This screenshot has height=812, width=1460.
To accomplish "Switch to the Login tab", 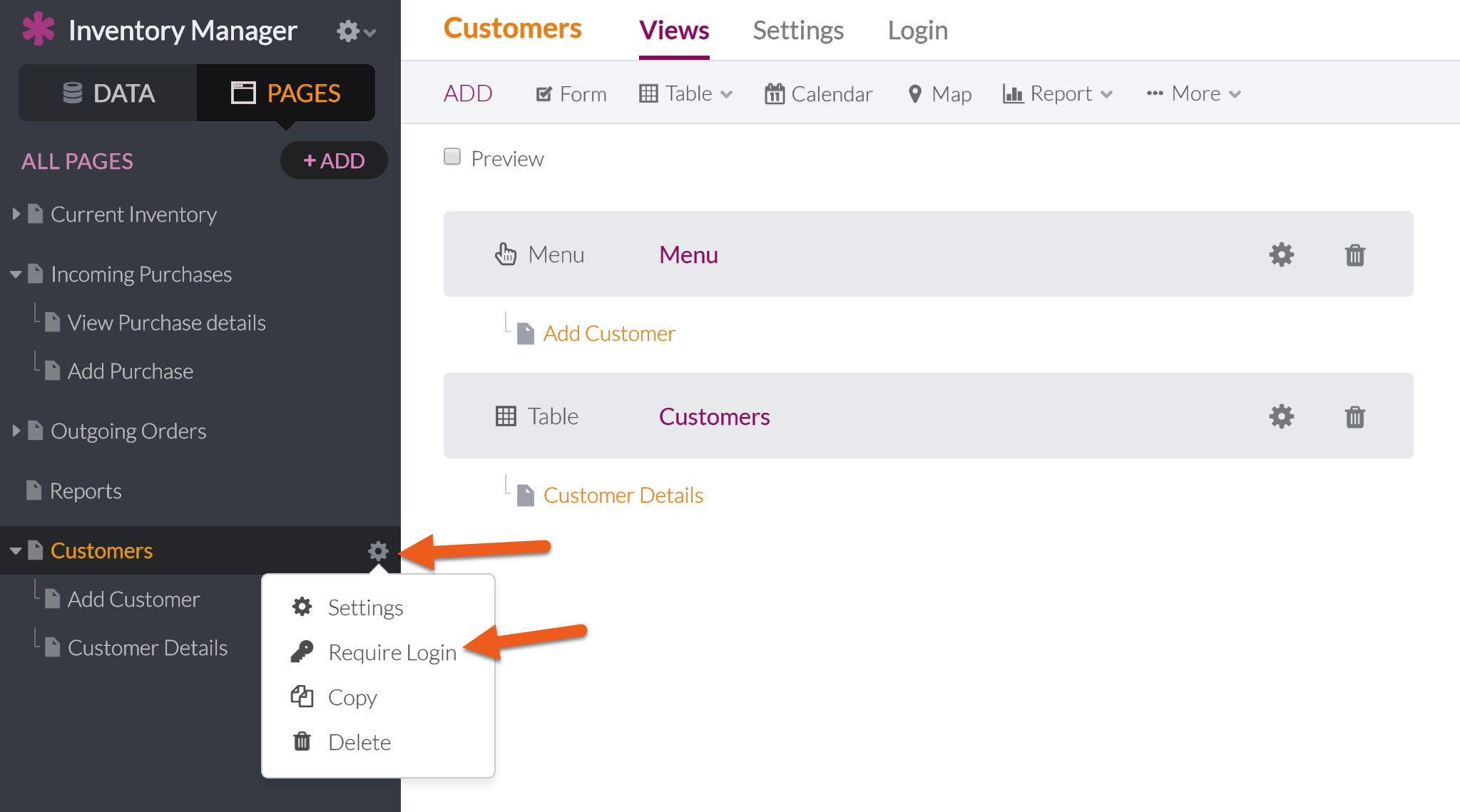I will pos(918,31).
